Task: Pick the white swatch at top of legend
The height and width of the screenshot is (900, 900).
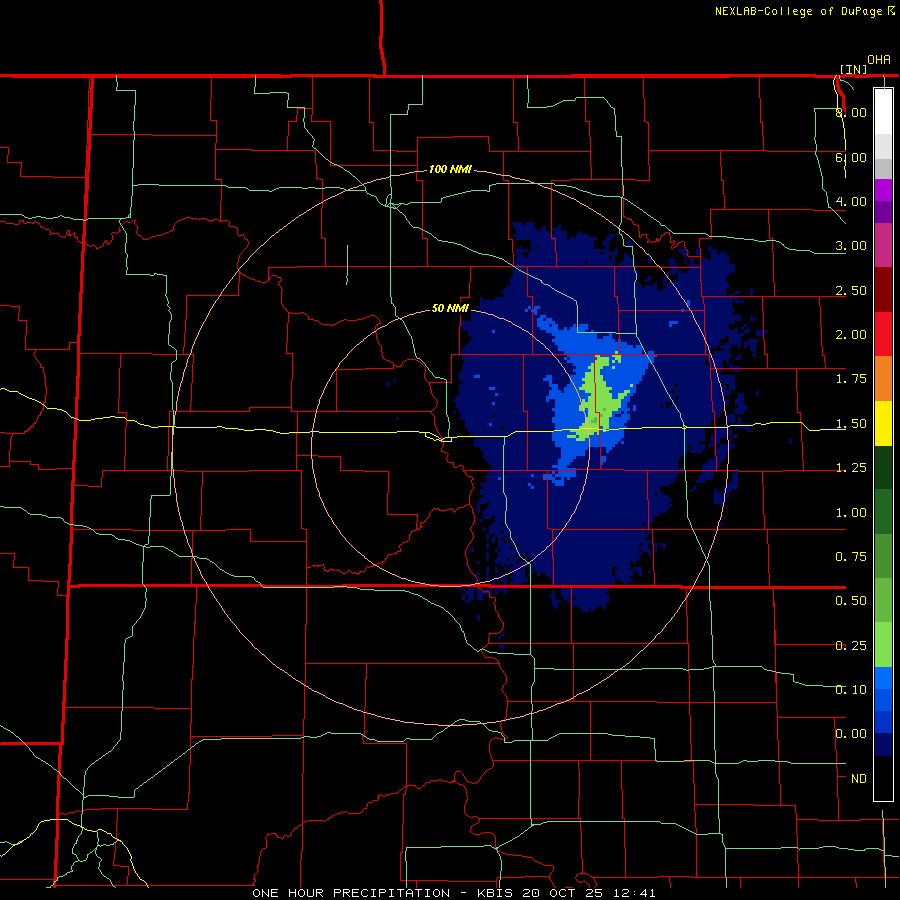Action: 883,111
